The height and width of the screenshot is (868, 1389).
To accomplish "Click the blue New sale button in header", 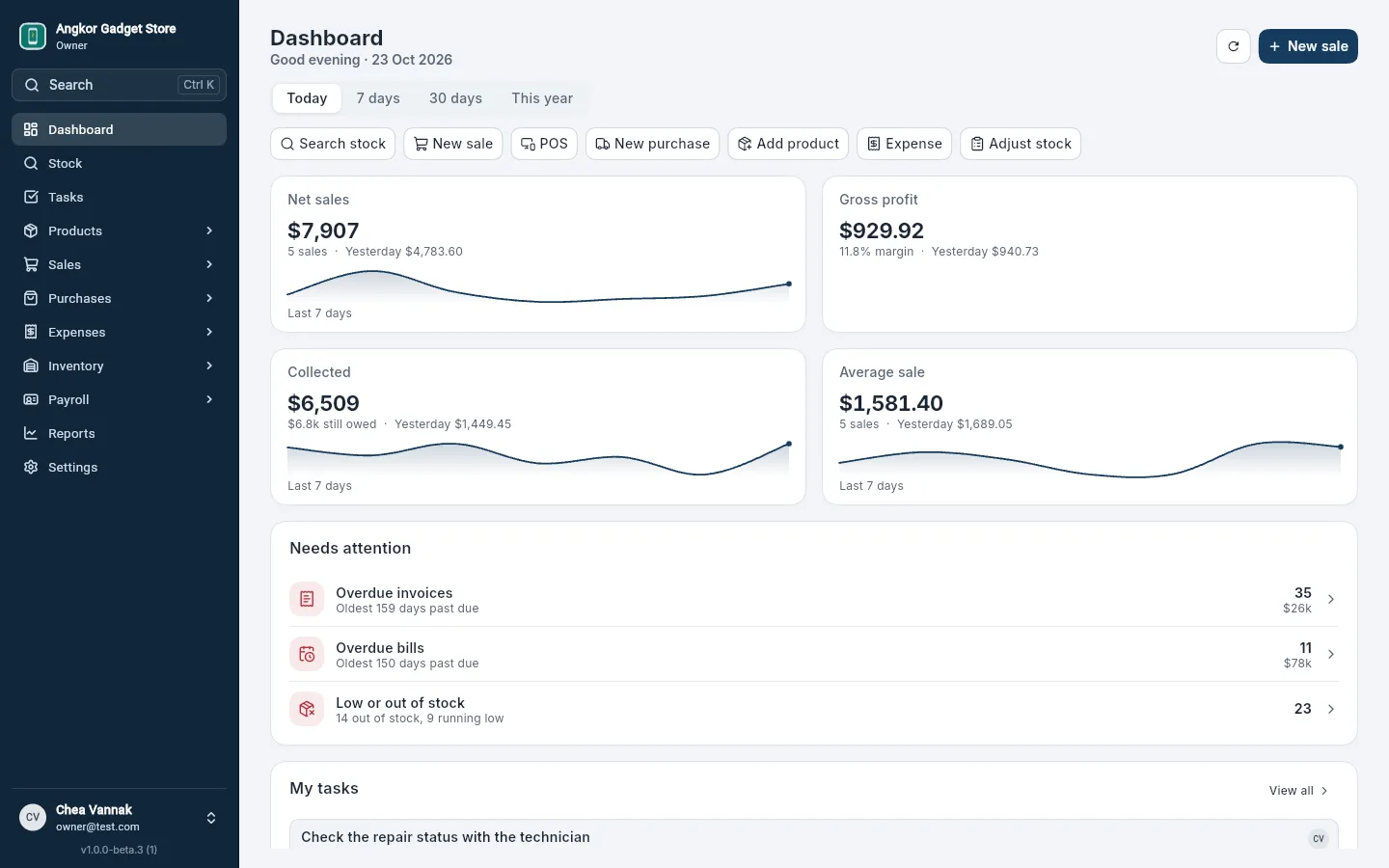I will point(1308,46).
